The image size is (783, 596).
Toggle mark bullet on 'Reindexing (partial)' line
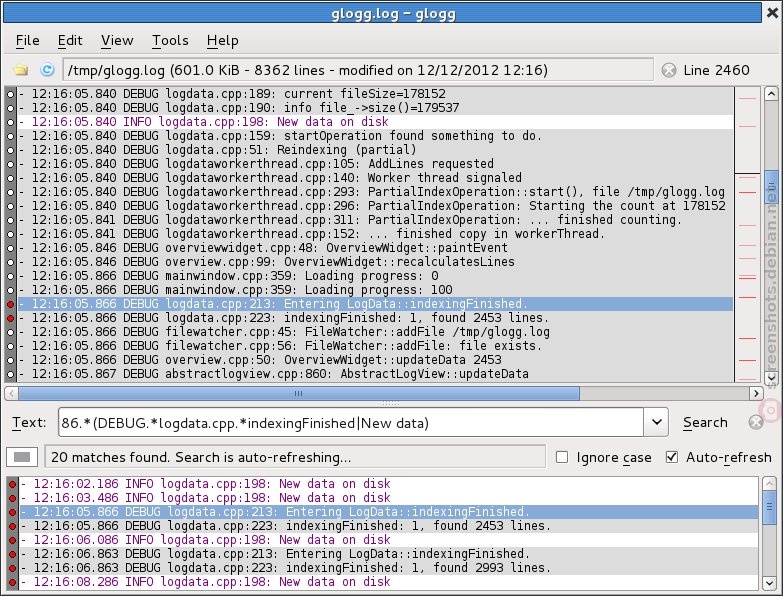10,150
